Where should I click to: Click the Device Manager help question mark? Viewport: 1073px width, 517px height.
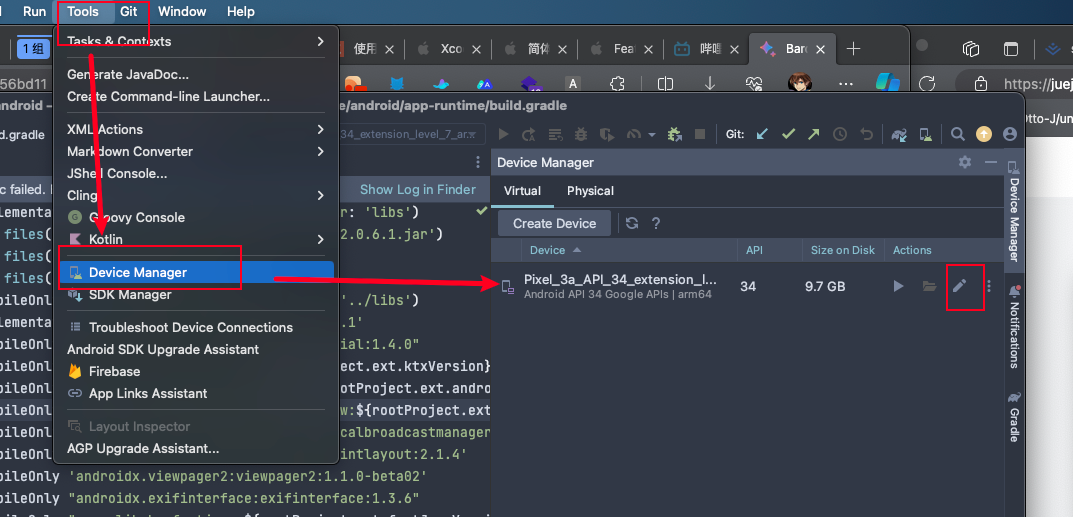[656, 223]
